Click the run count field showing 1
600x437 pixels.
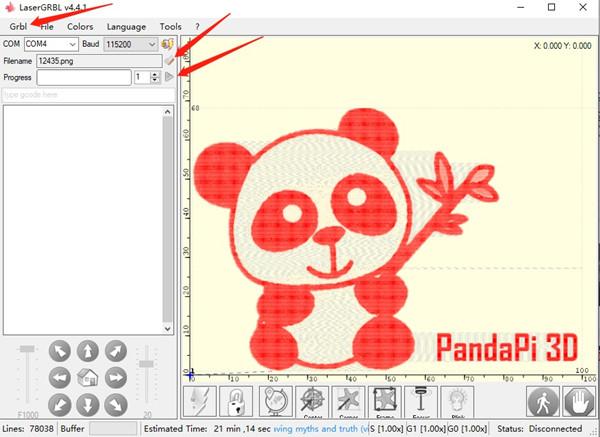142,77
